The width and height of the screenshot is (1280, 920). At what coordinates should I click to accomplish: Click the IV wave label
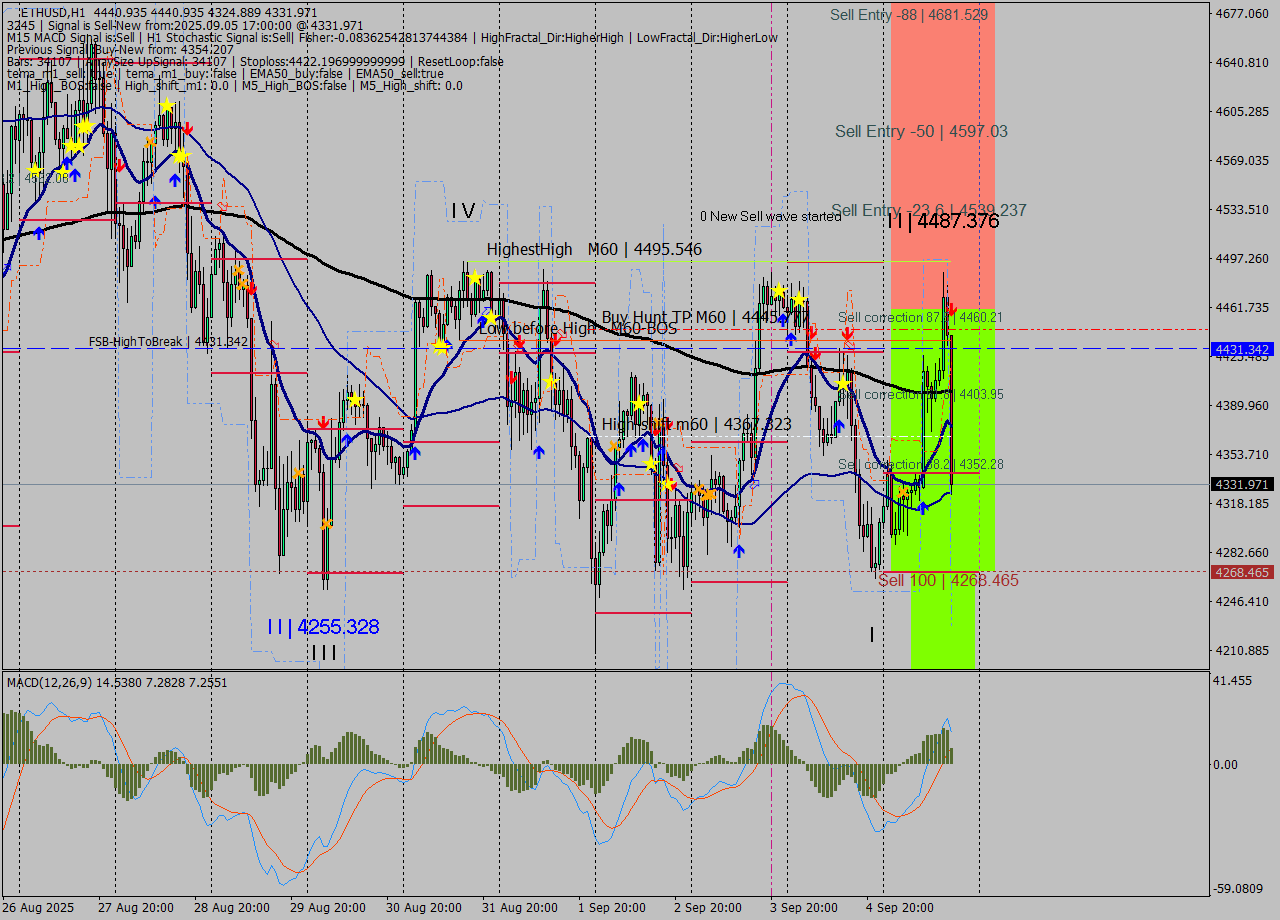pos(462,210)
